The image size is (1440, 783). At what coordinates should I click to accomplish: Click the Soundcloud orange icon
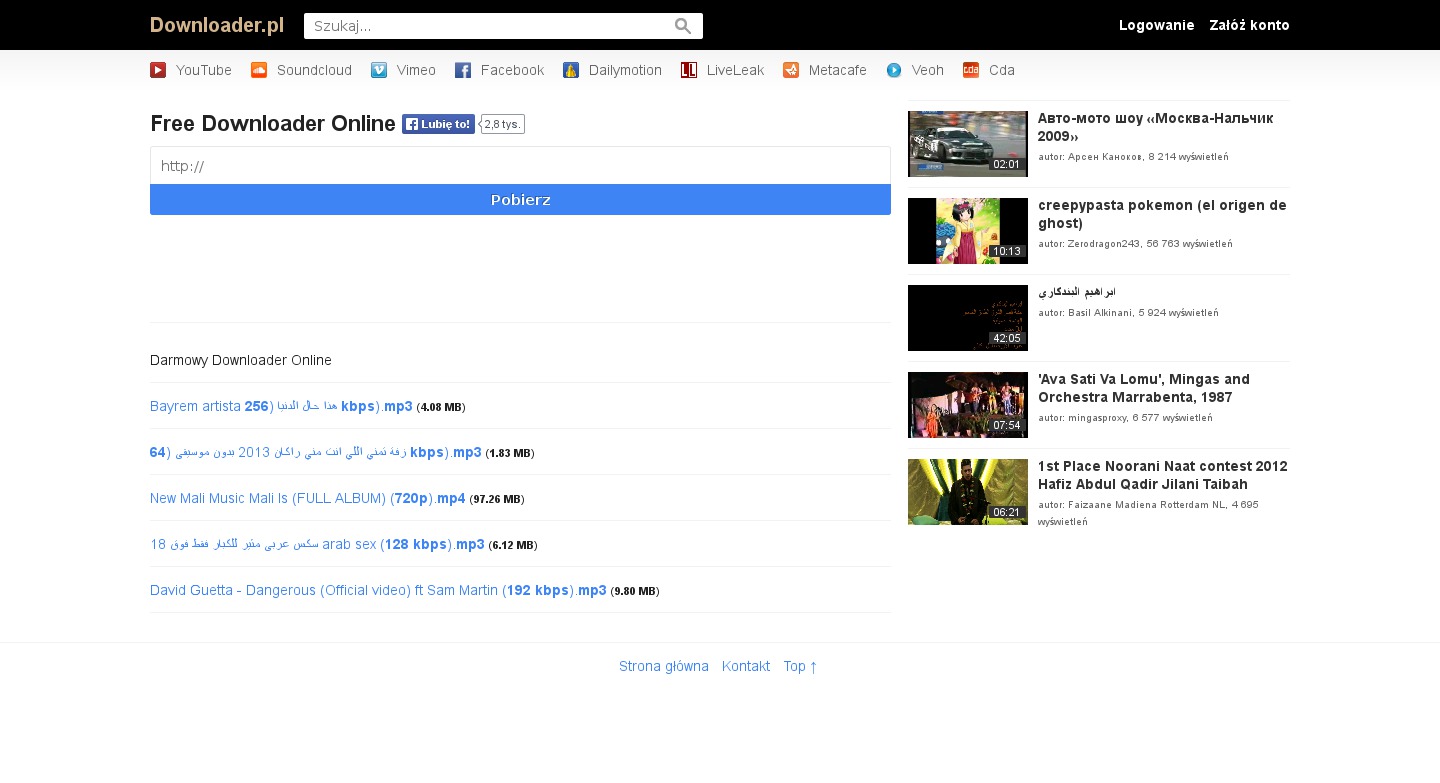pos(259,70)
